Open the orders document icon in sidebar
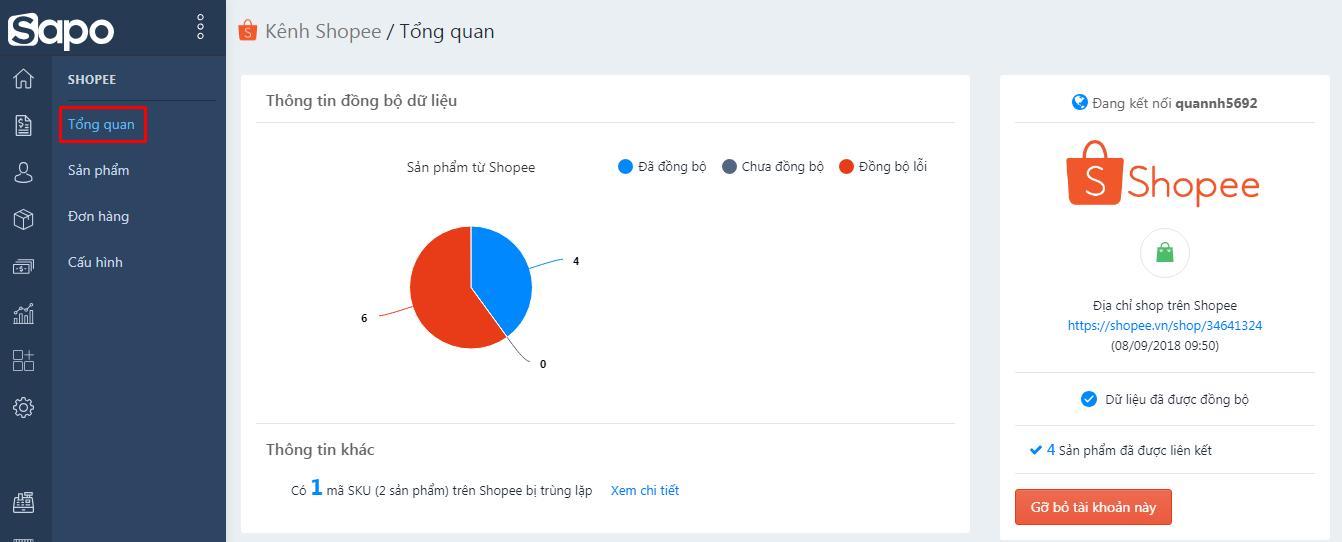 tap(23, 125)
